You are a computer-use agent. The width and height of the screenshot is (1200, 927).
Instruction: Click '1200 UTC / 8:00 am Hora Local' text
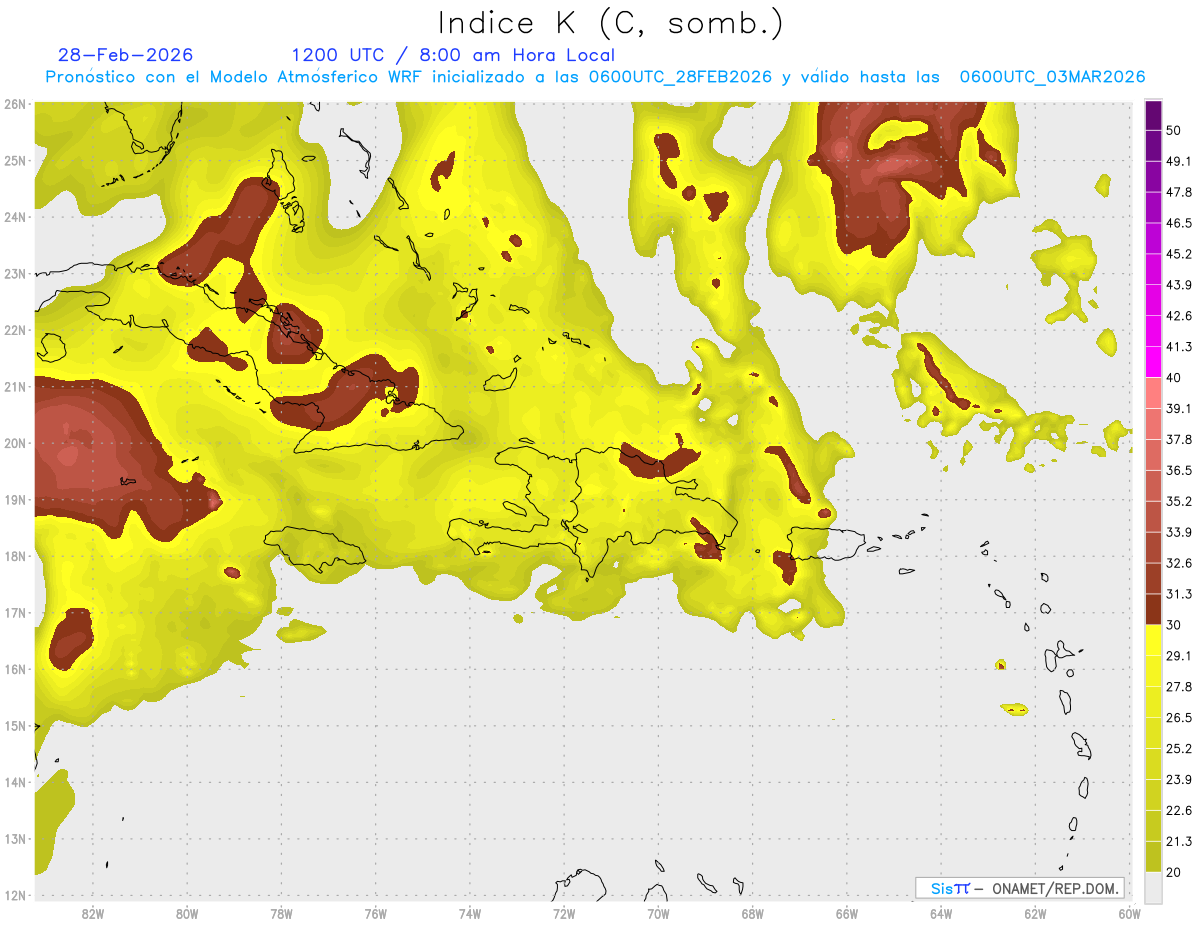pos(453,55)
